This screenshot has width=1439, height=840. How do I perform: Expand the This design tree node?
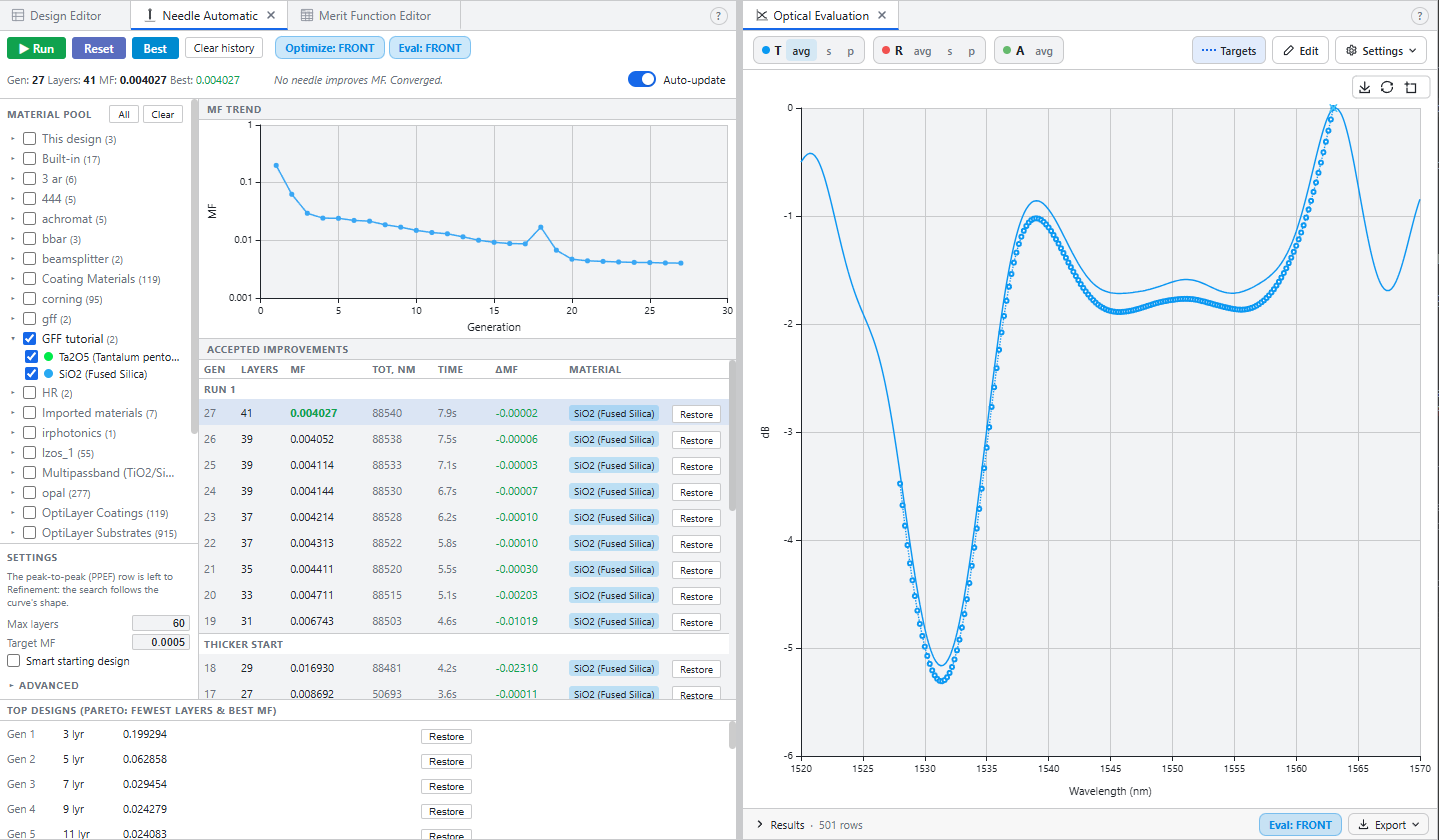pyautogui.click(x=13, y=139)
